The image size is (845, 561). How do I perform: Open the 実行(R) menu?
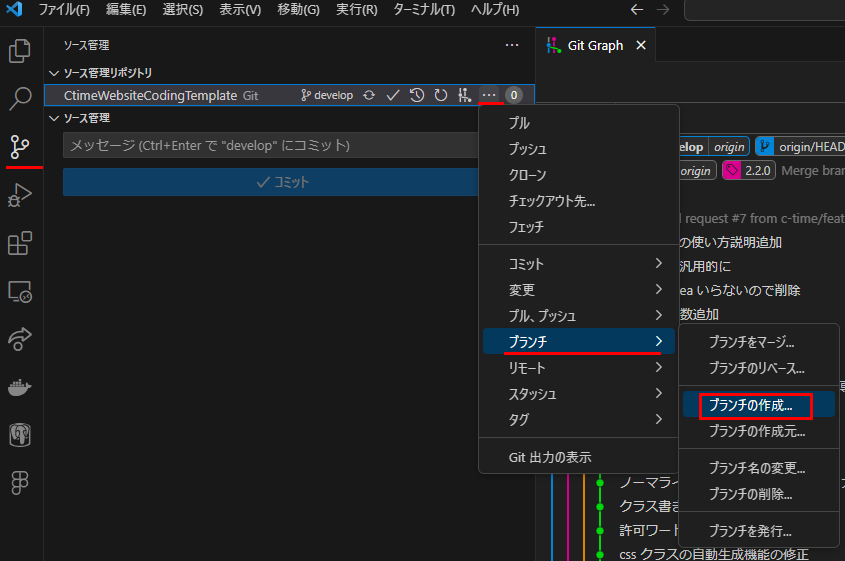click(x=356, y=10)
